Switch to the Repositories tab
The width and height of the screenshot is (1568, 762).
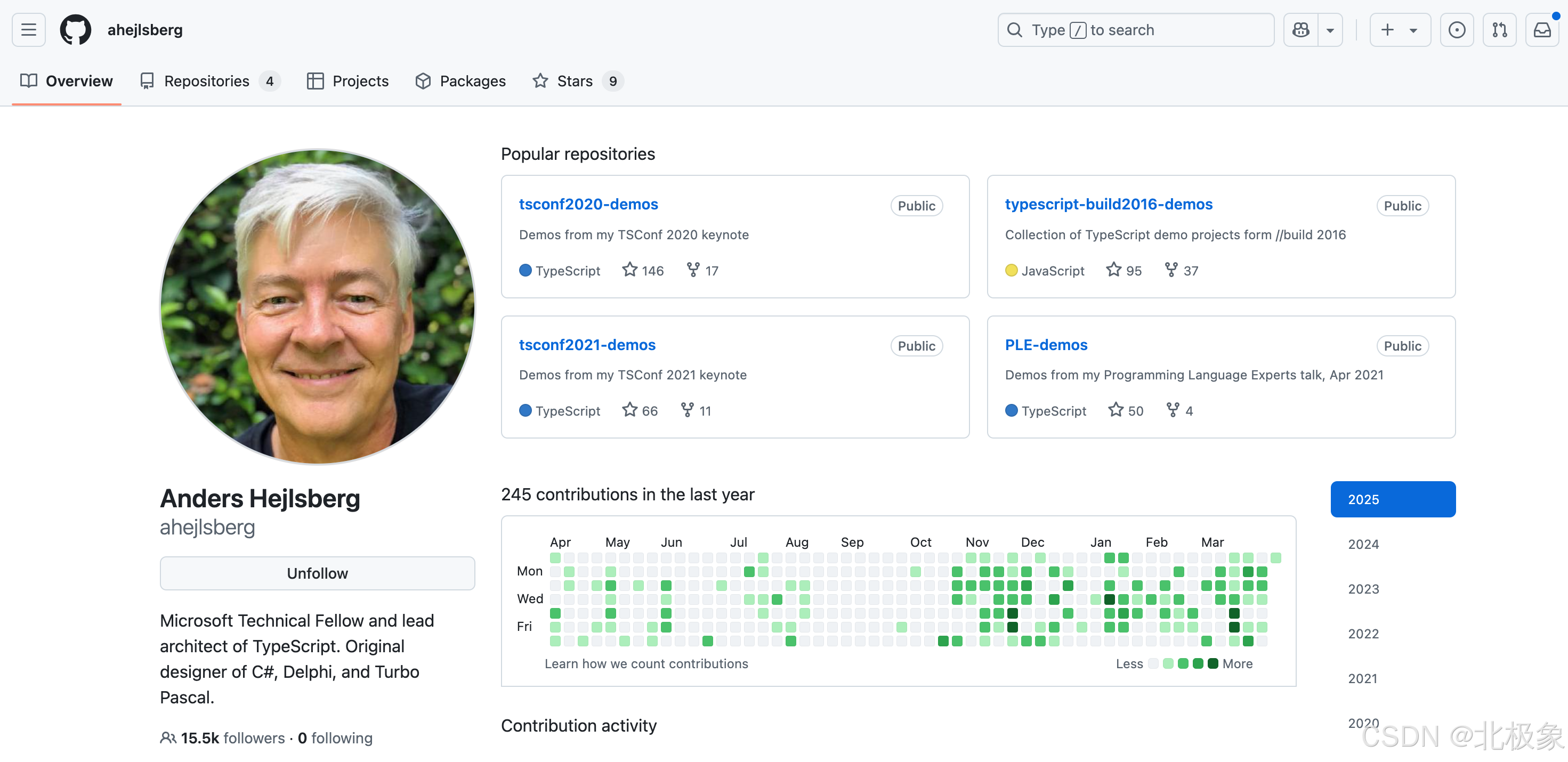pos(207,81)
